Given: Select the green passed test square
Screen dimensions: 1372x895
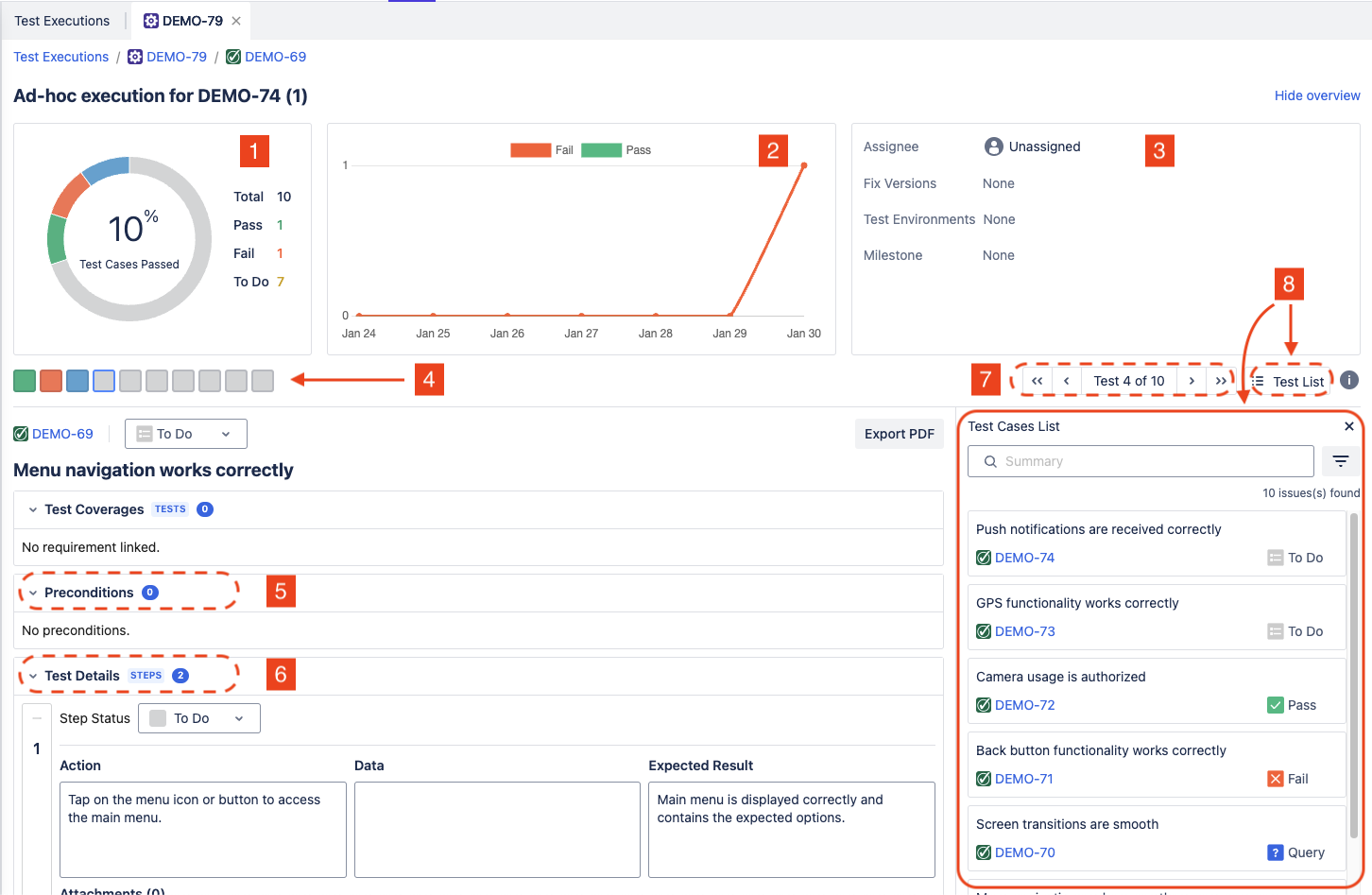Looking at the screenshot, I should point(25,381).
